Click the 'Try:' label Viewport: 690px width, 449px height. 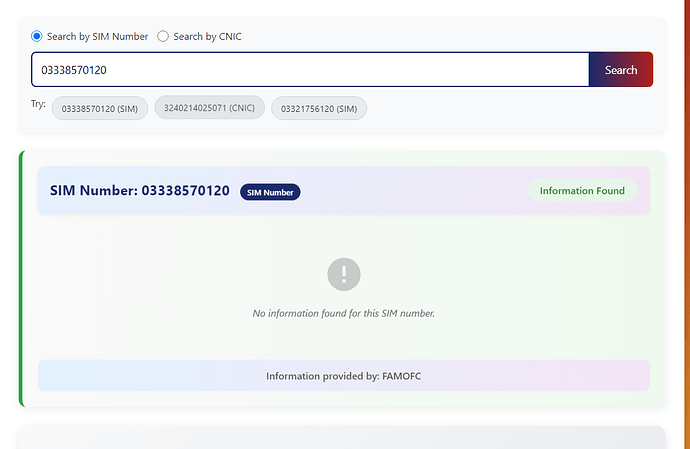tap(38, 104)
